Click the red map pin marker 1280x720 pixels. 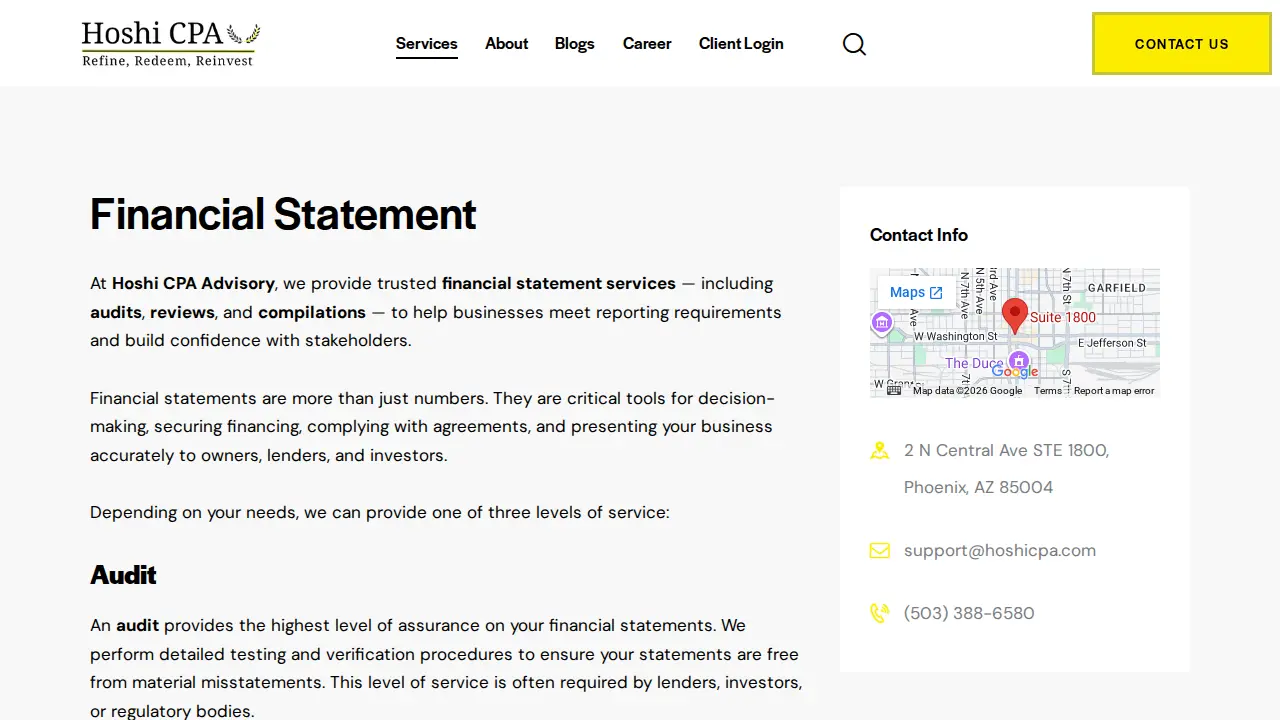(1015, 316)
